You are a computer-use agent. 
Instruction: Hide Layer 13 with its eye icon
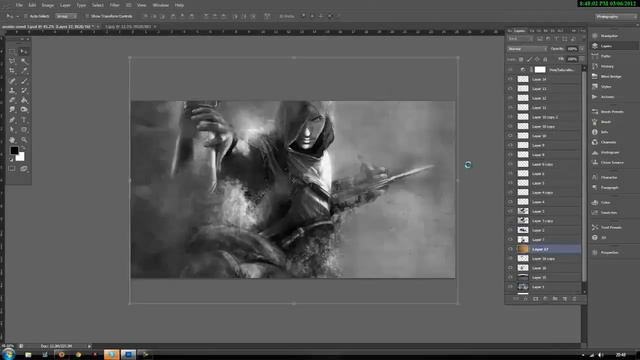coord(510,89)
